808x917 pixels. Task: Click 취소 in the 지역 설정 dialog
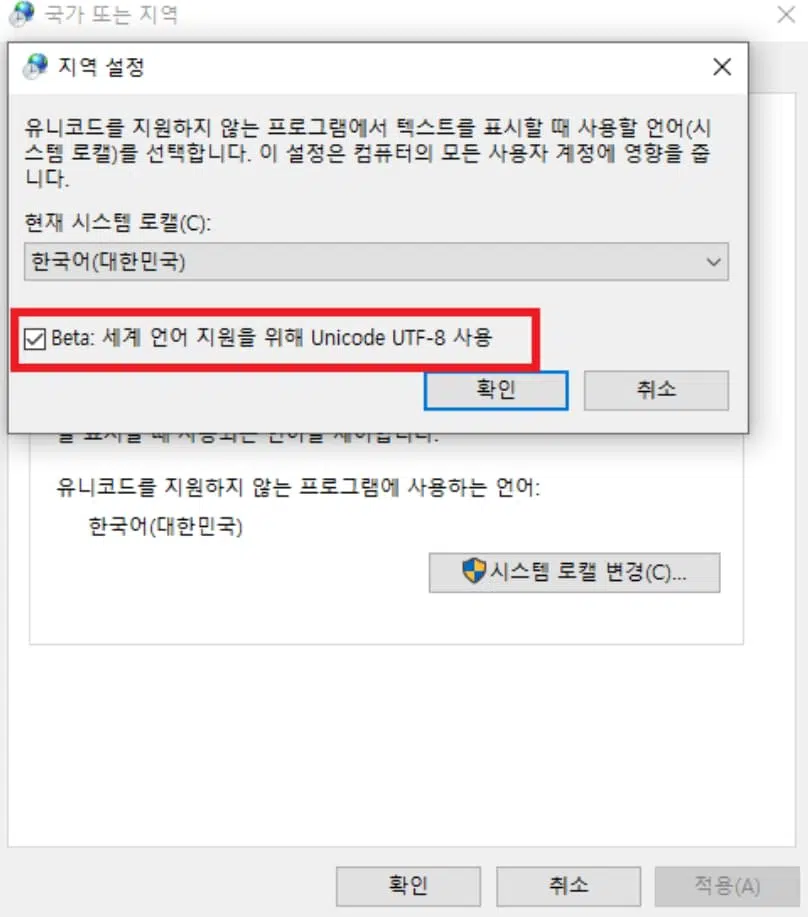click(x=656, y=390)
